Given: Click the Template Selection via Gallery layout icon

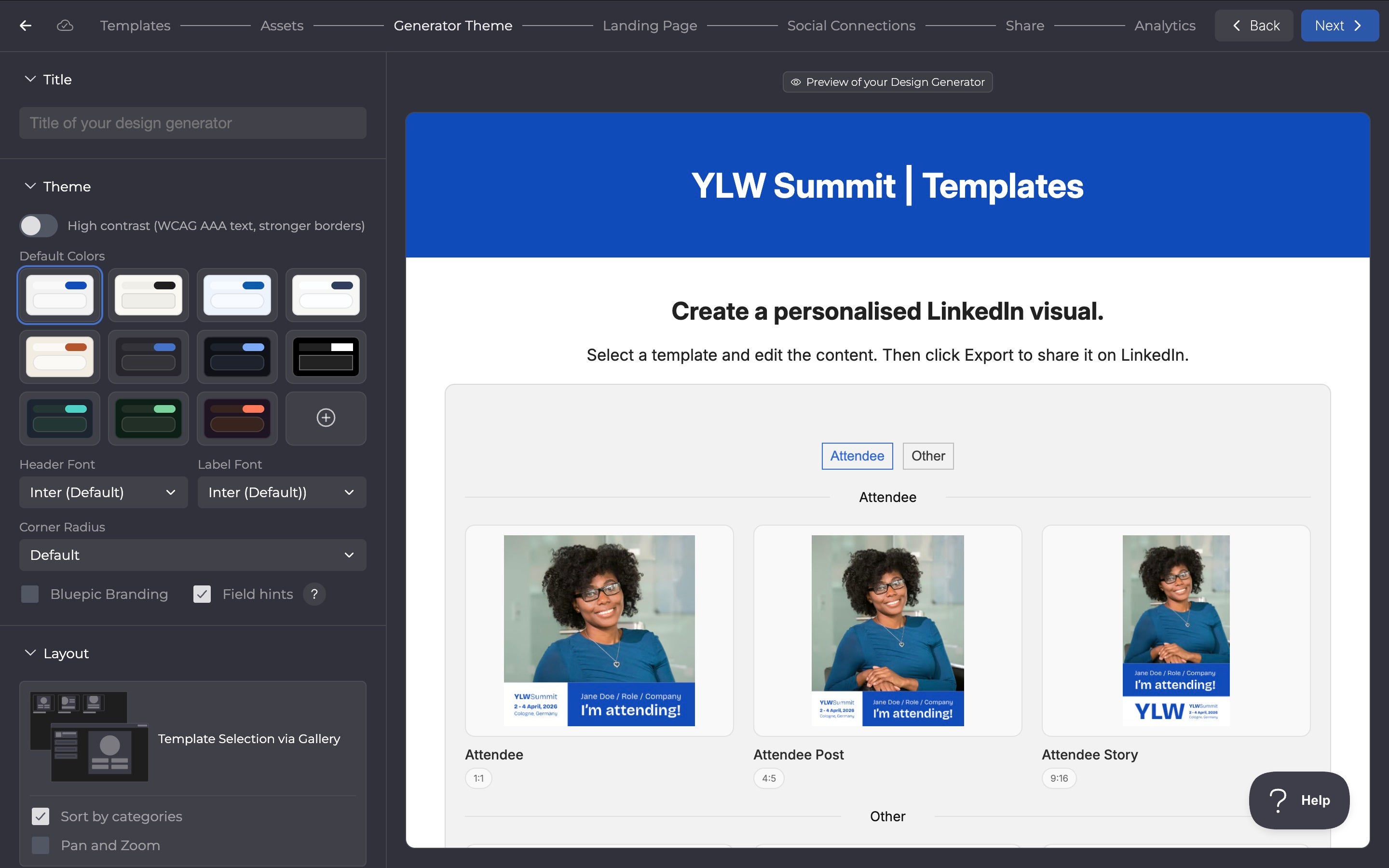Looking at the screenshot, I should [89, 736].
